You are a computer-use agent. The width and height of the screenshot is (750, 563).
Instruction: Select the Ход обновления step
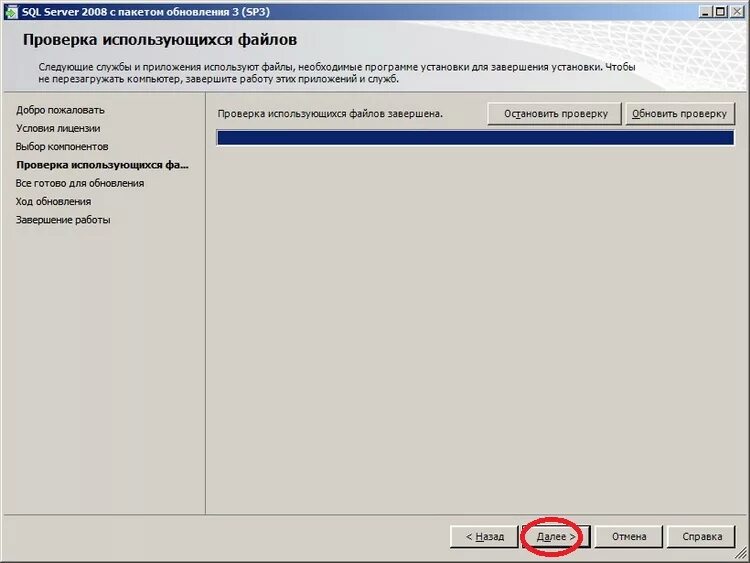[53, 201]
